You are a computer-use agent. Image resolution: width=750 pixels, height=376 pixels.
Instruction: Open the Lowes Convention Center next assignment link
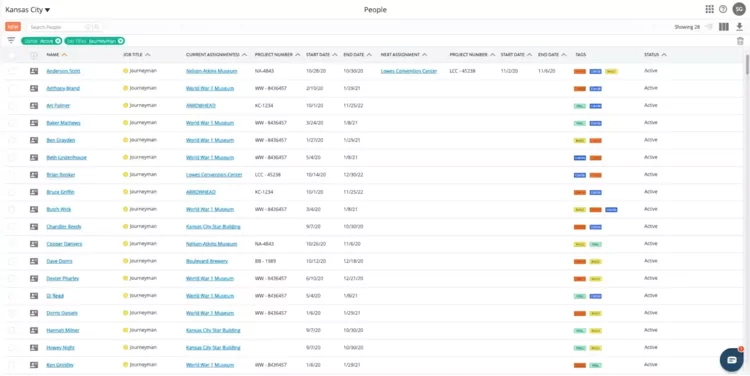point(409,71)
